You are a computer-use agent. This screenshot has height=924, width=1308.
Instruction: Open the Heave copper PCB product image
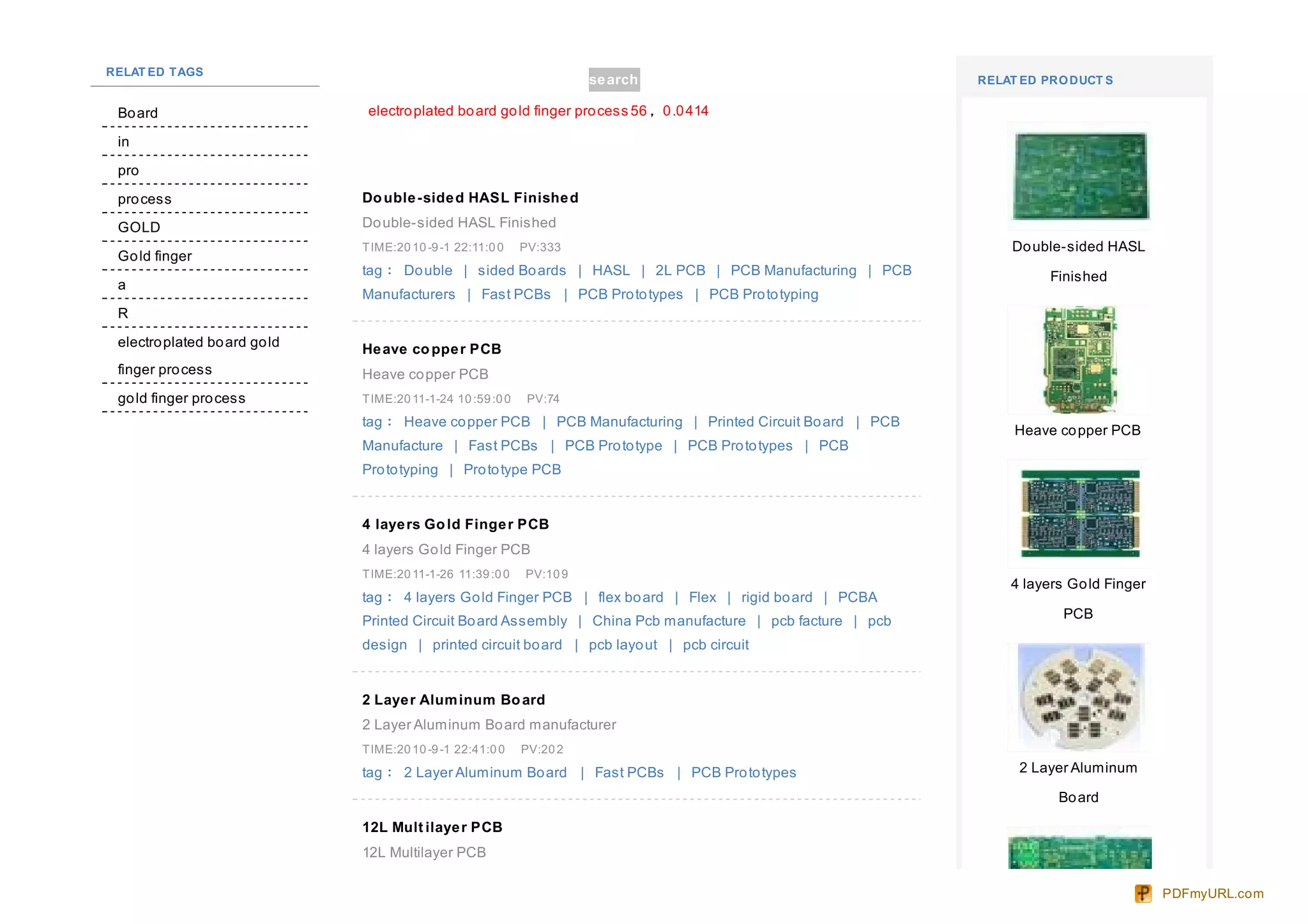1079,360
